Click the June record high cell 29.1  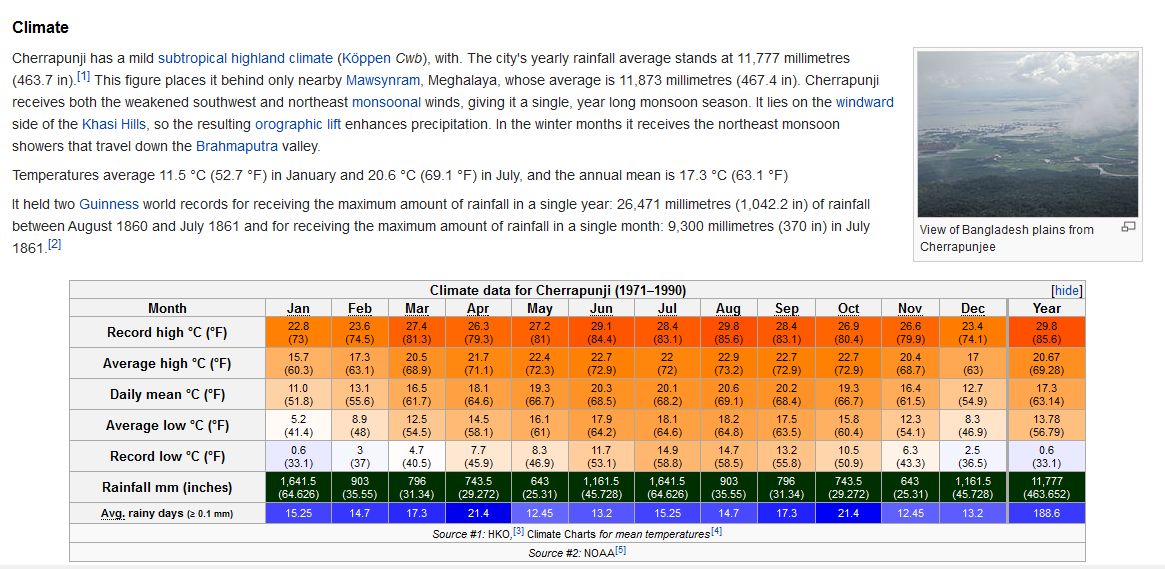(x=601, y=332)
